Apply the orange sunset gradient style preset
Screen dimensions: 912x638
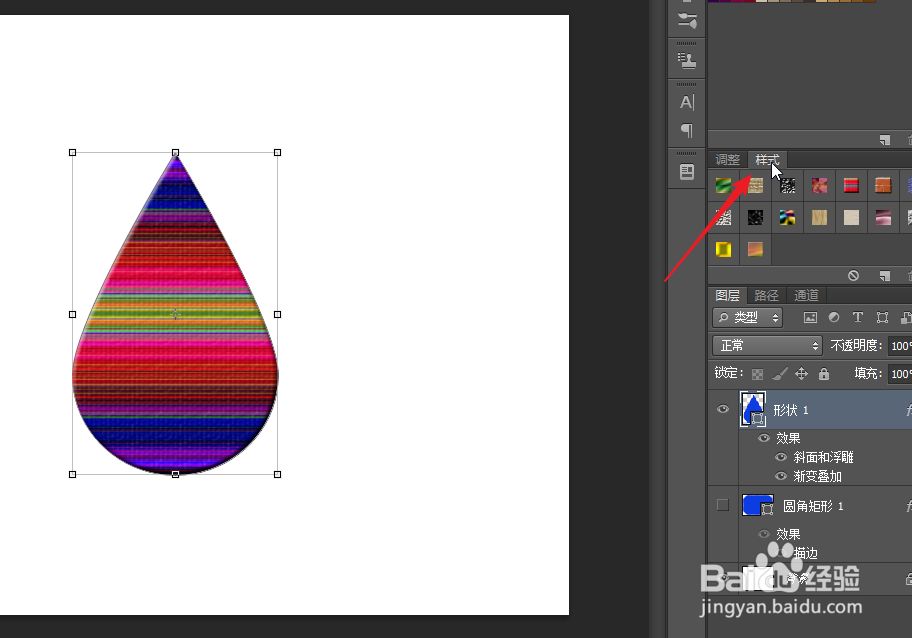pyautogui.click(x=756, y=250)
